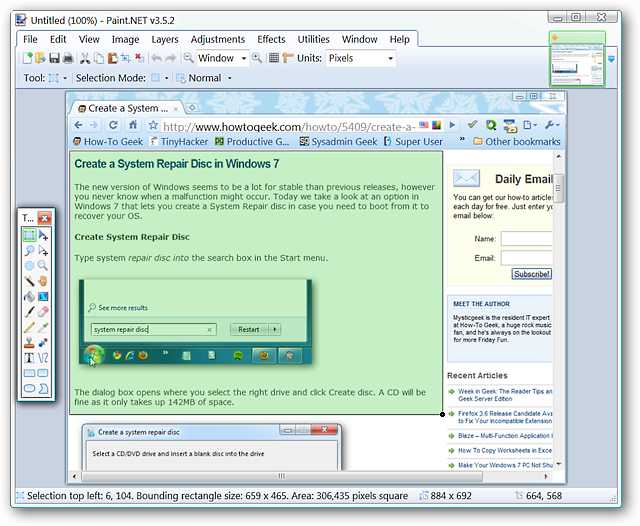640x526 pixels.
Task: Pick the Clone Stamp tool
Action: coord(29,341)
